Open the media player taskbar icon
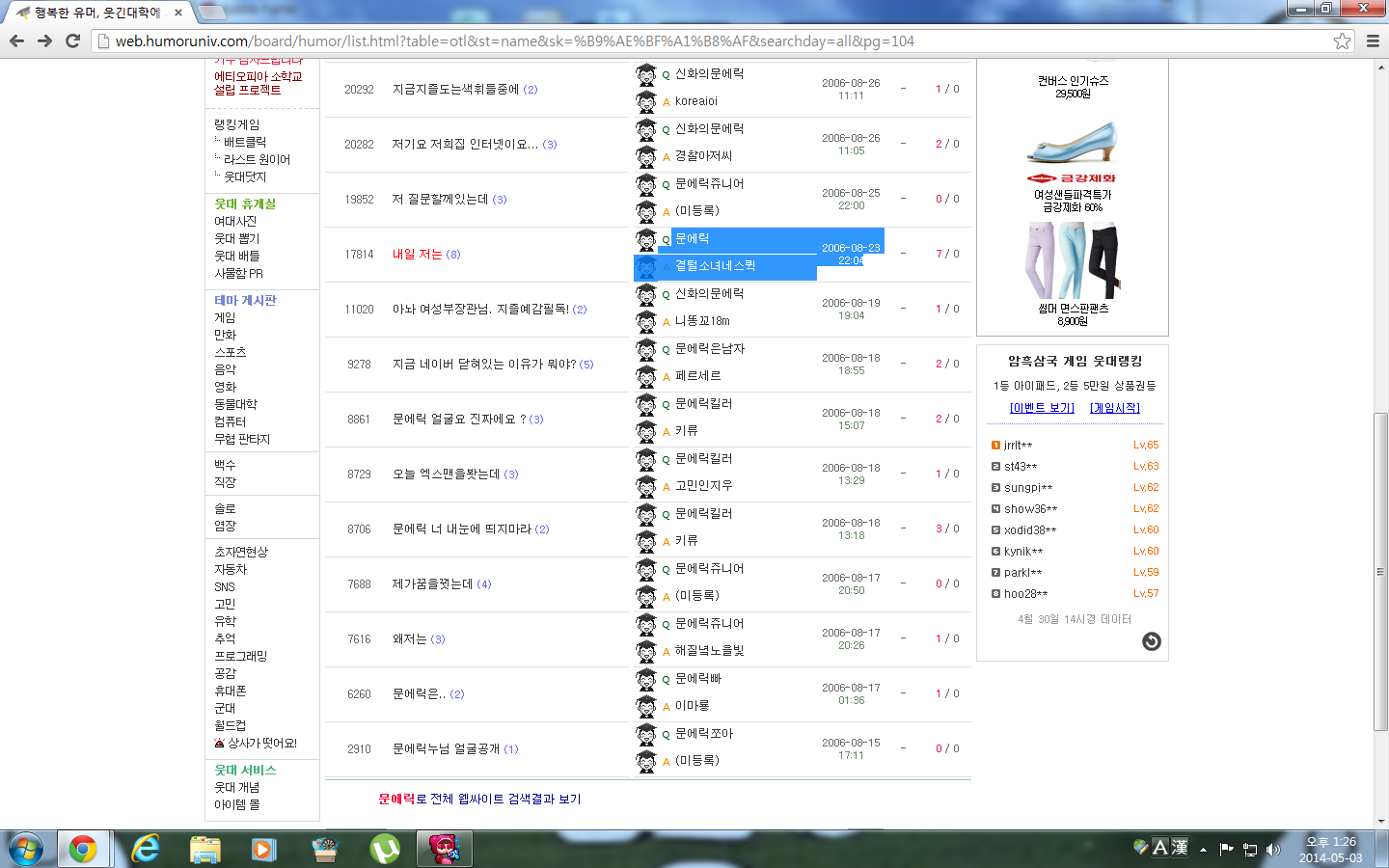 [264, 849]
